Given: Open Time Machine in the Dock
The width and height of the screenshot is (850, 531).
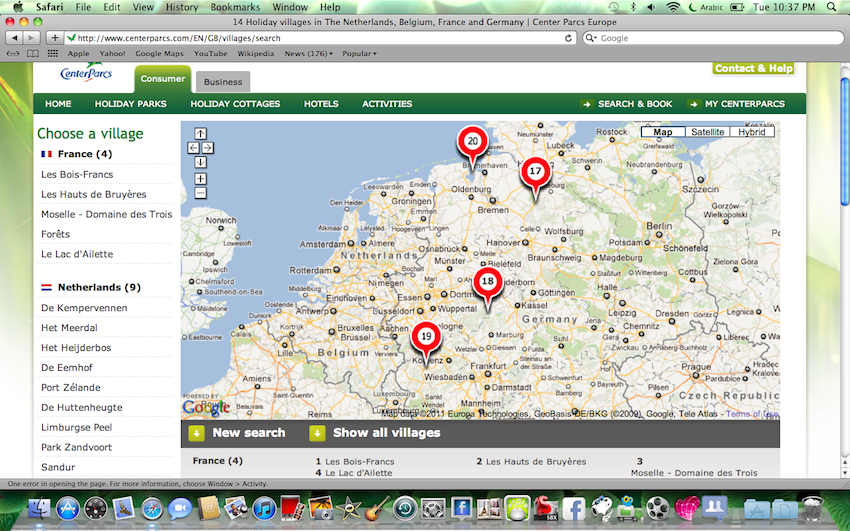Looking at the screenshot, I should 405,509.
